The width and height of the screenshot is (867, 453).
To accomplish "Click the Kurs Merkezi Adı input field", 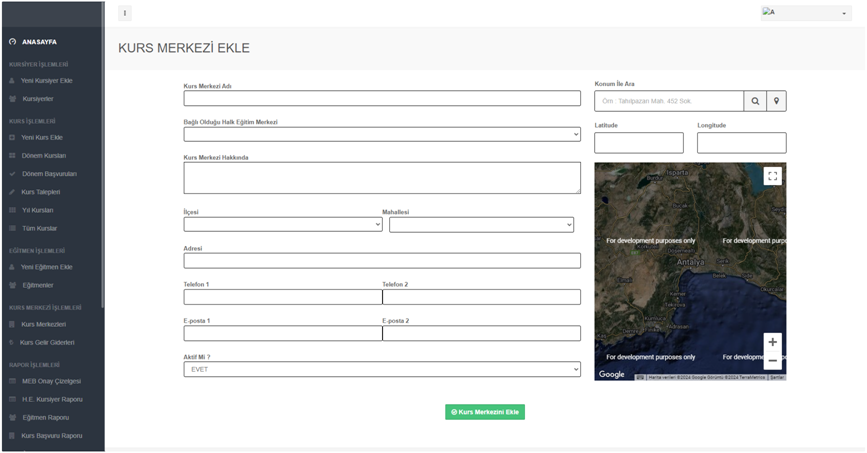I will [382, 98].
